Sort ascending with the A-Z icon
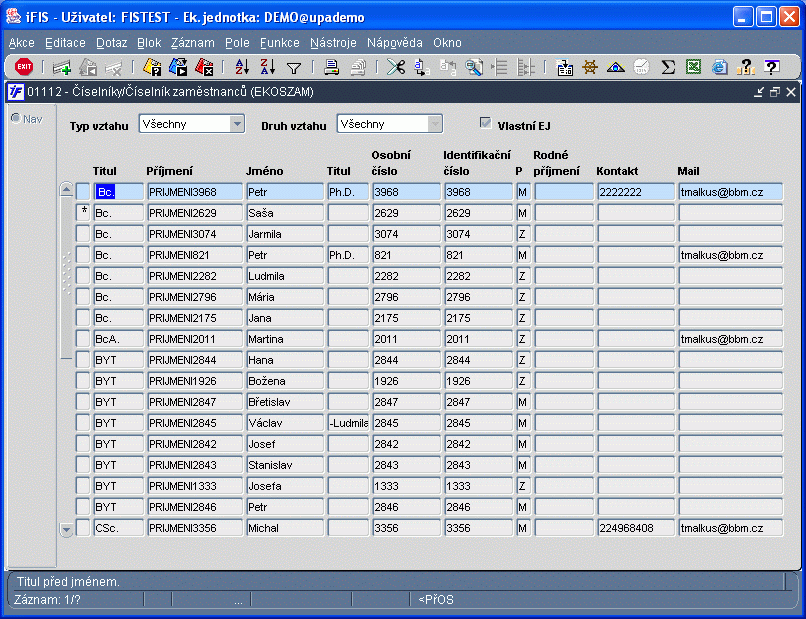The width and height of the screenshot is (806, 619). tap(242, 67)
